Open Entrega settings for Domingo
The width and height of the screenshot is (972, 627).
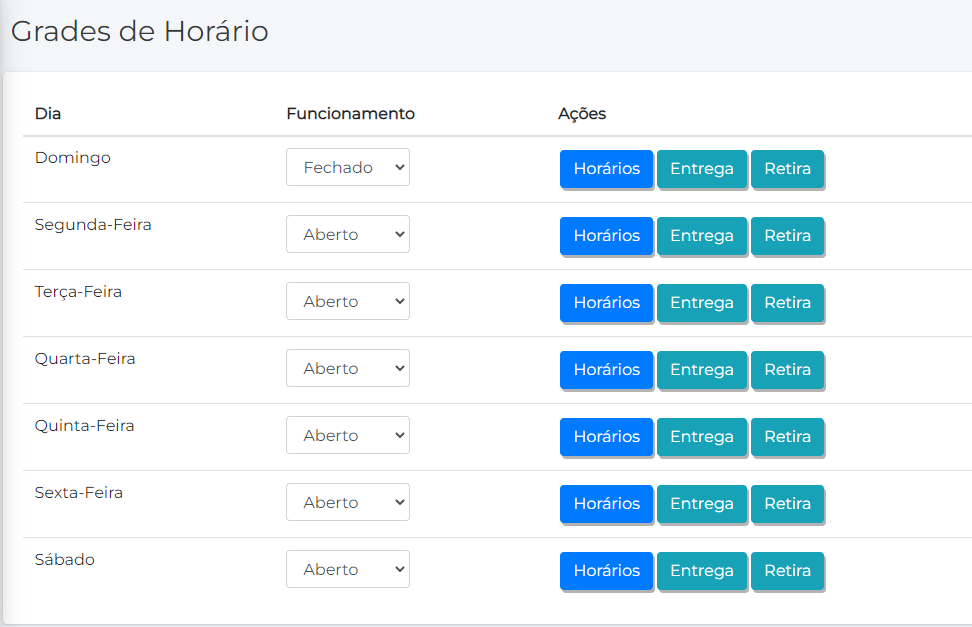click(701, 169)
